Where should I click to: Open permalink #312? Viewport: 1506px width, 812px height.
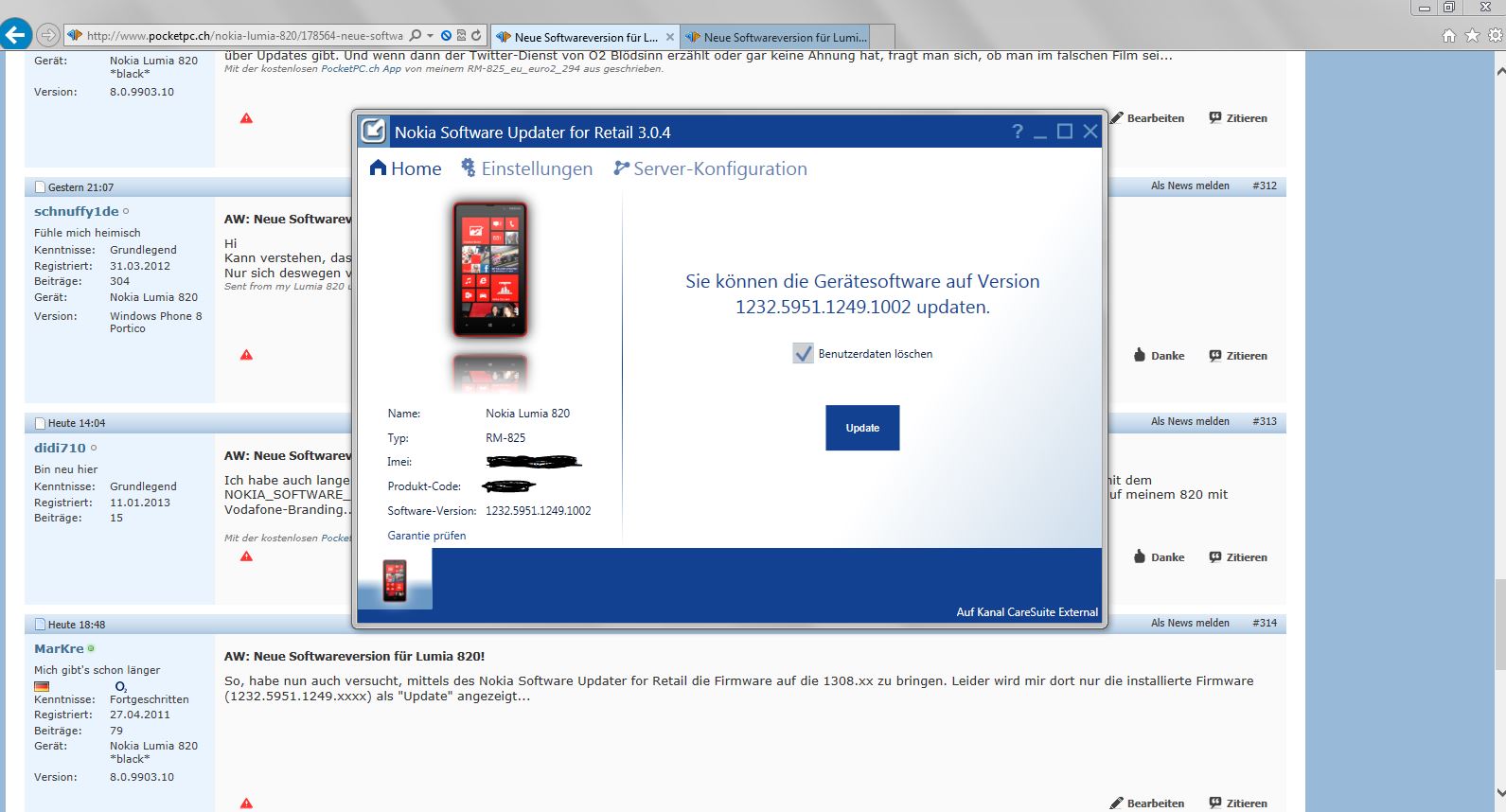click(1264, 185)
